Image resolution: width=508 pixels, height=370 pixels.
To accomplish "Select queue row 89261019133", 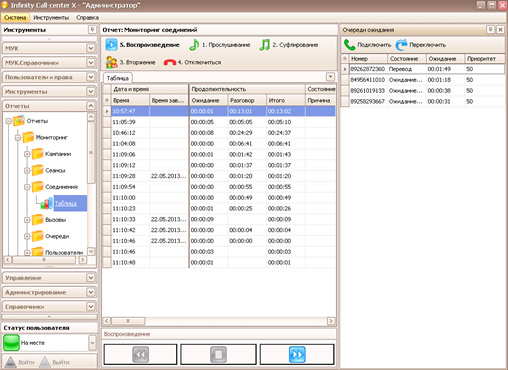I will point(423,91).
